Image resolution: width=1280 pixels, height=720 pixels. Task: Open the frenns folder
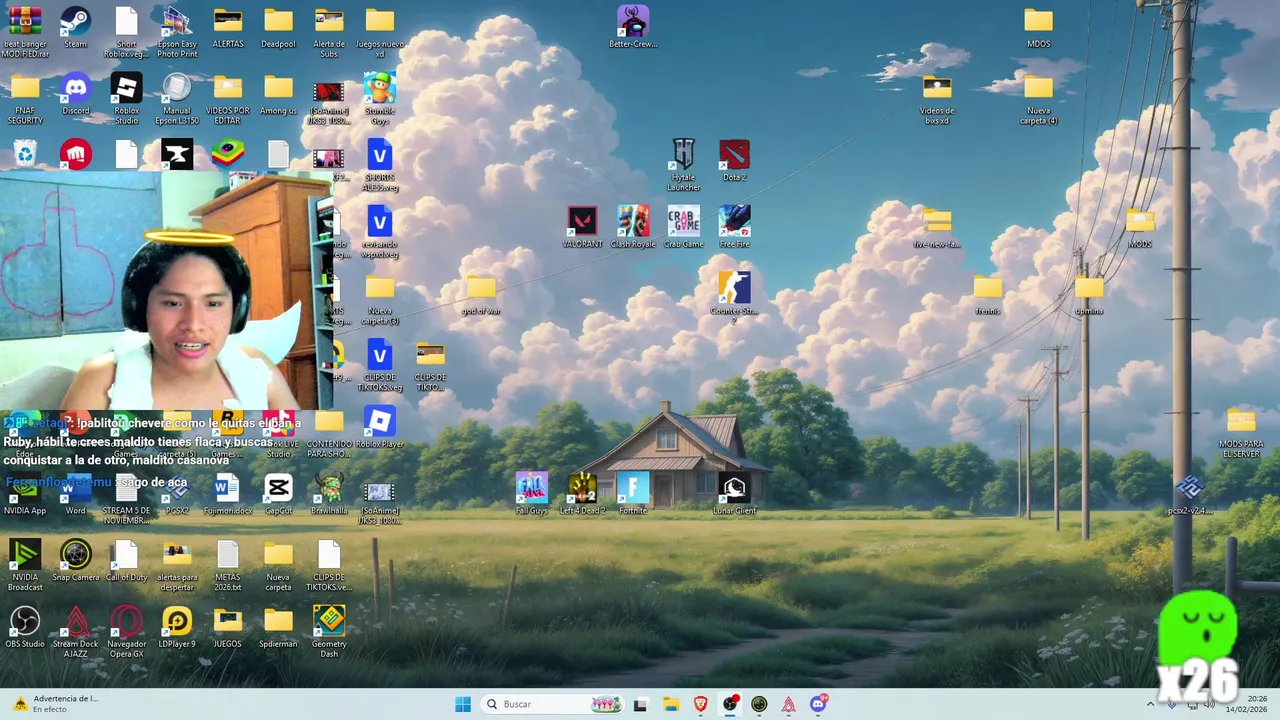(987, 294)
